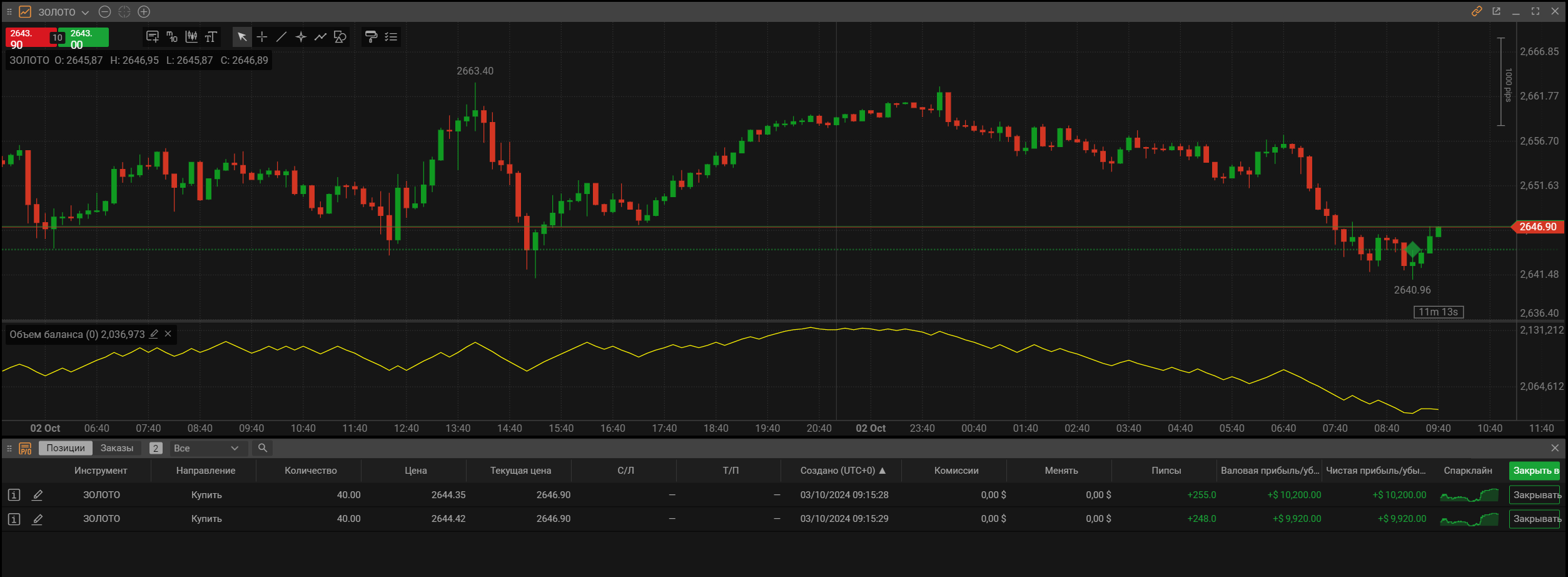
Task: Remove the Объем баланса indicator
Action: [x=168, y=334]
